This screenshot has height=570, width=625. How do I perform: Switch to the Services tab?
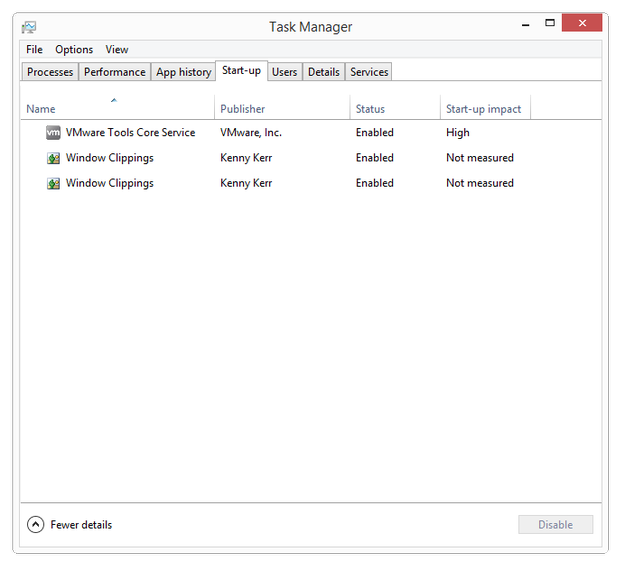[x=369, y=72]
